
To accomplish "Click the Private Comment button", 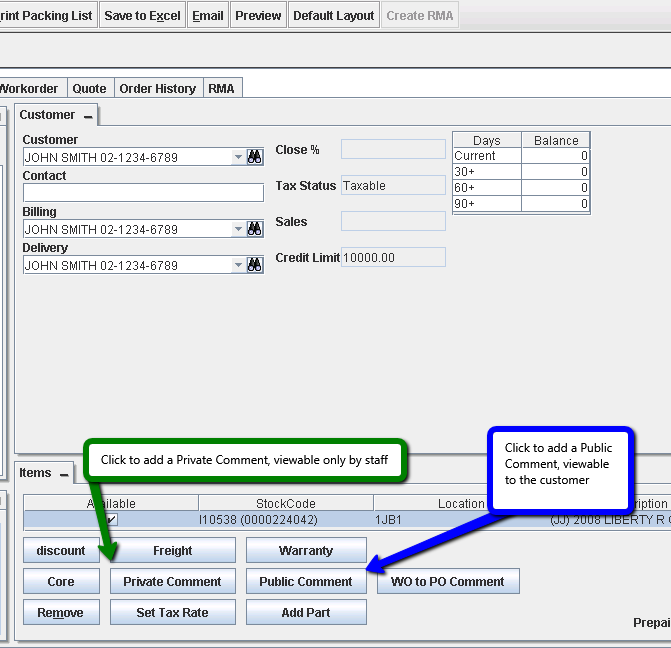I will click(x=172, y=582).
